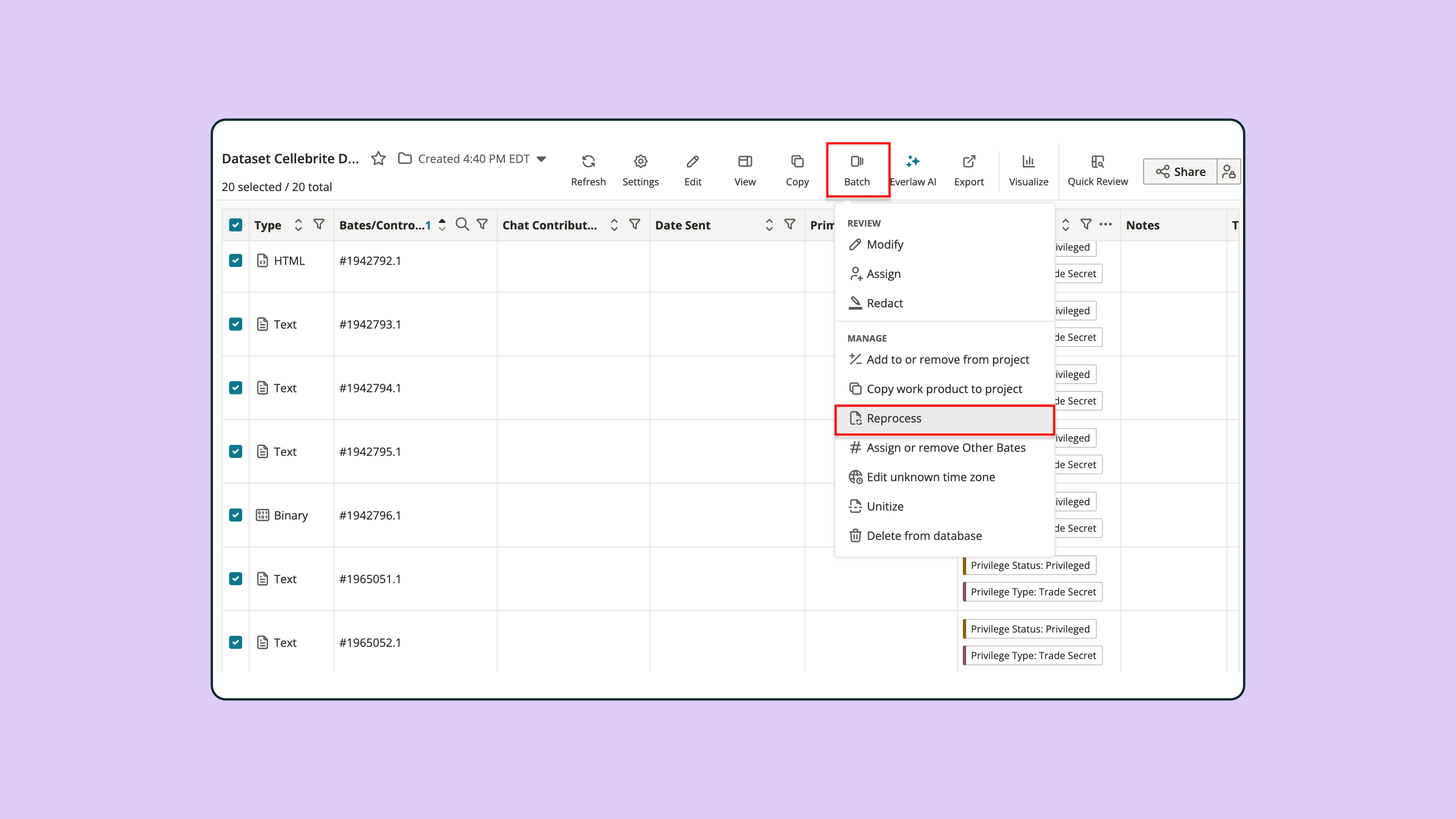Uncheck the row for #1942792.1
1456x819 pixels.
[x=236, y=261]
